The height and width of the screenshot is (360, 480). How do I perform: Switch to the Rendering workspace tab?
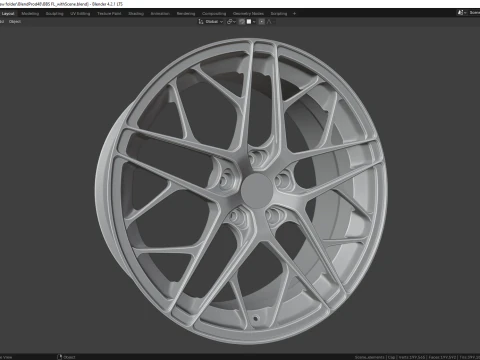186,14
